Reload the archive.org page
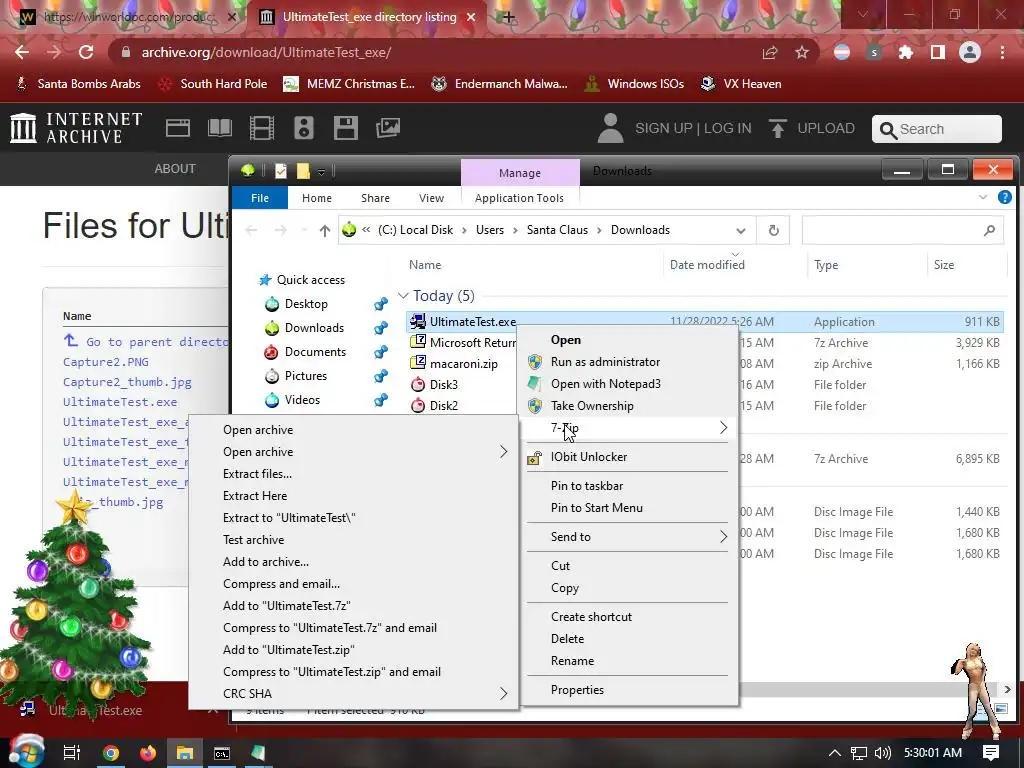The width and height of the screenshot is (1024, 768). click(86, 52)
